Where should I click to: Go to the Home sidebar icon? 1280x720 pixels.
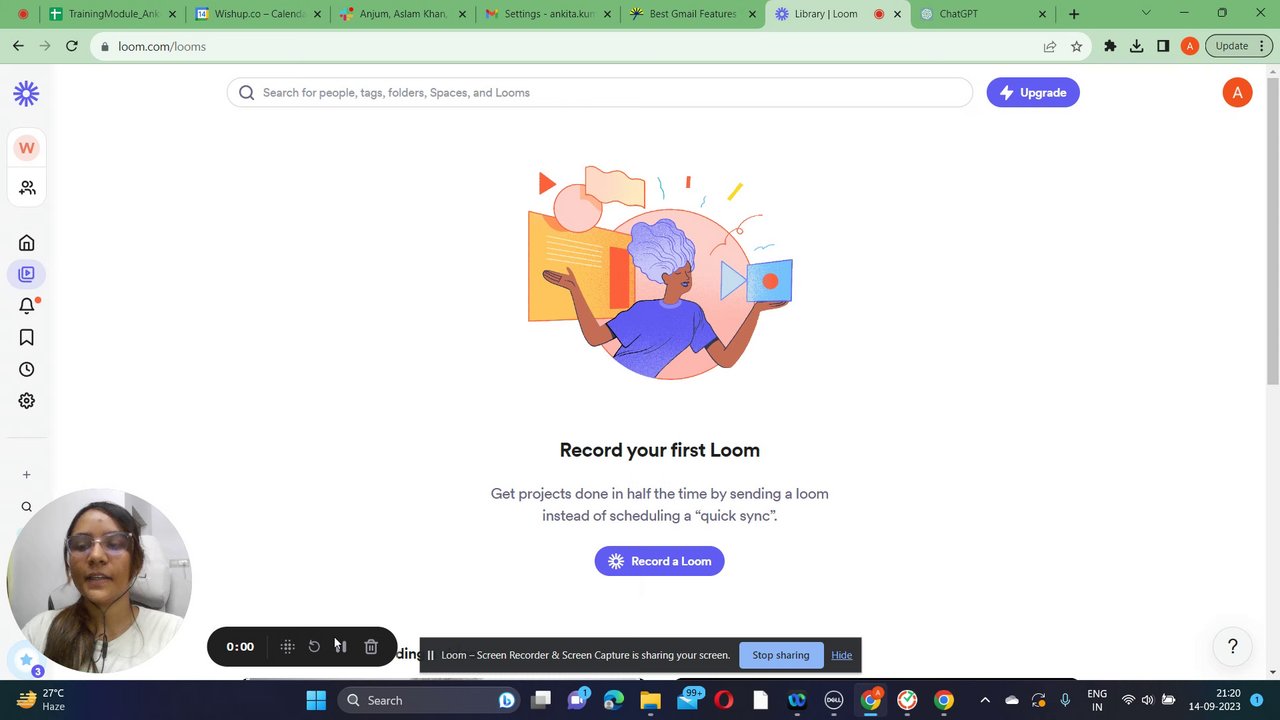[27, 243]
